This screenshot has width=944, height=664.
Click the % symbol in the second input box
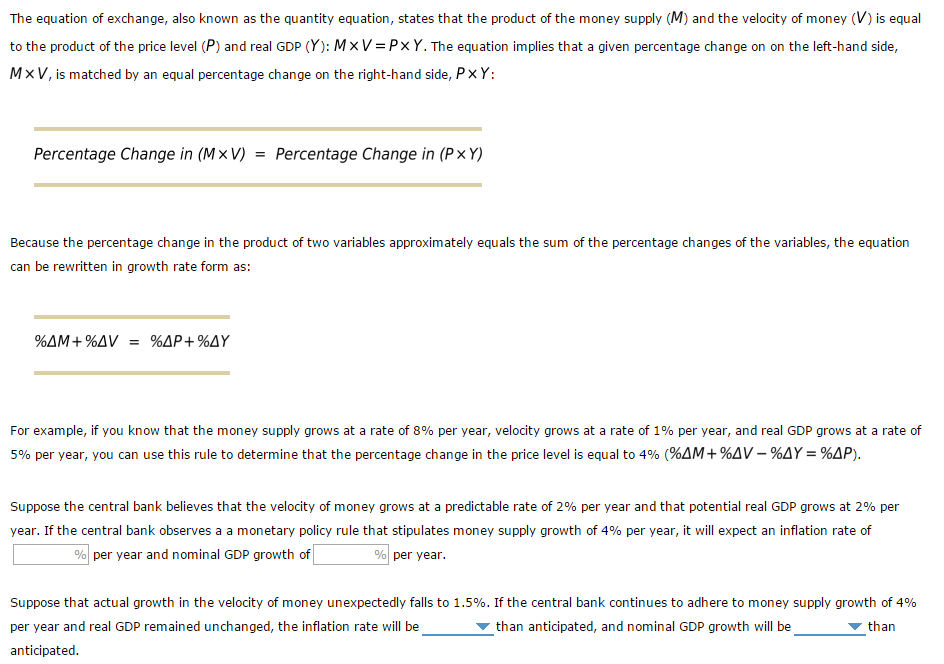[x=378, y=553]
